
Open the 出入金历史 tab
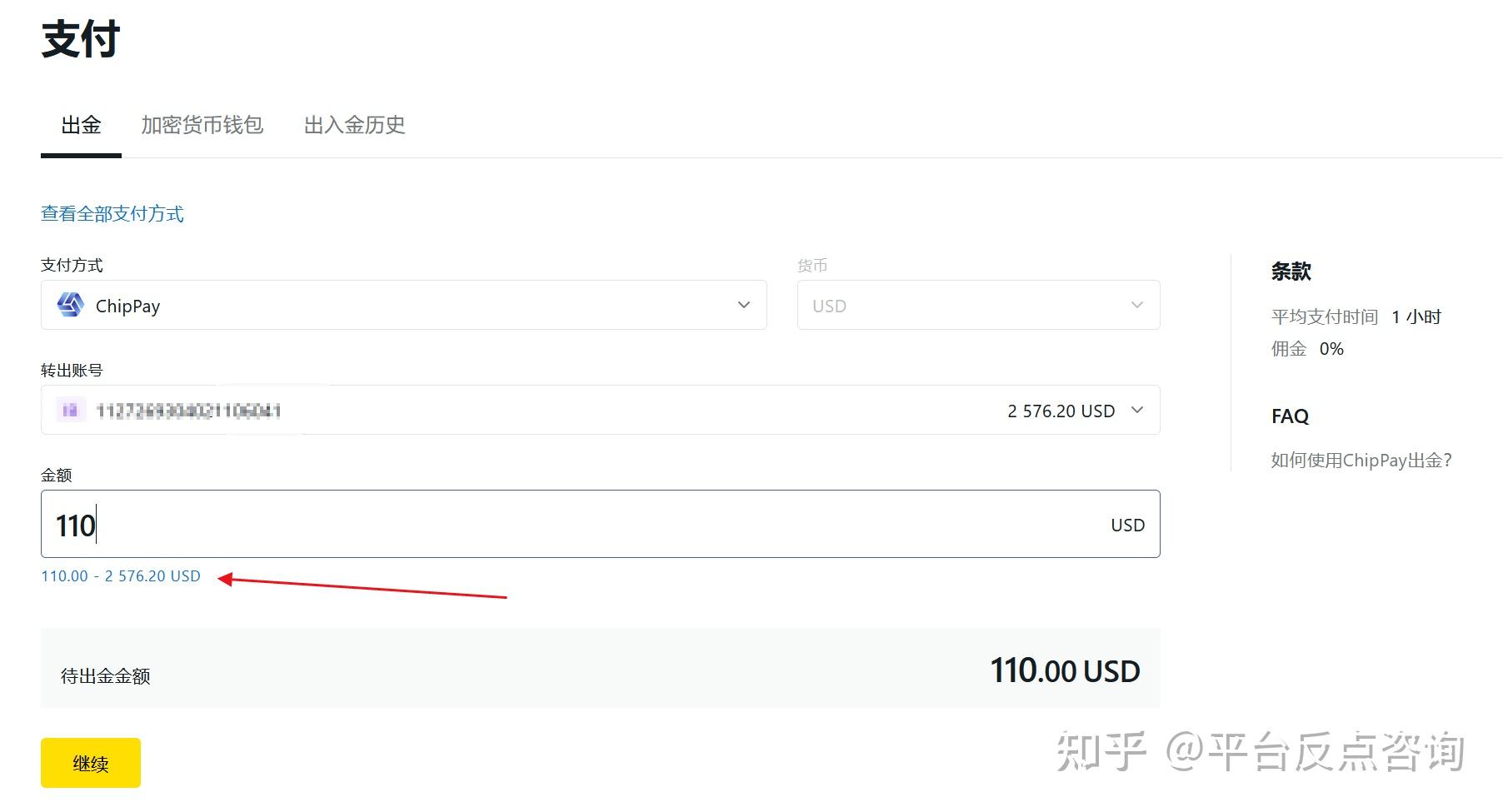(354, 126)
